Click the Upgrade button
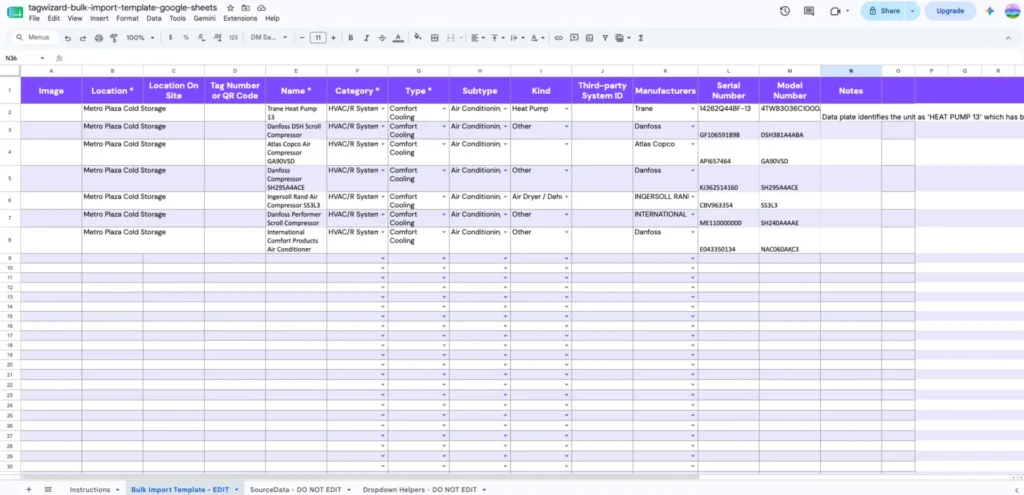 click(x=950, y=10)
